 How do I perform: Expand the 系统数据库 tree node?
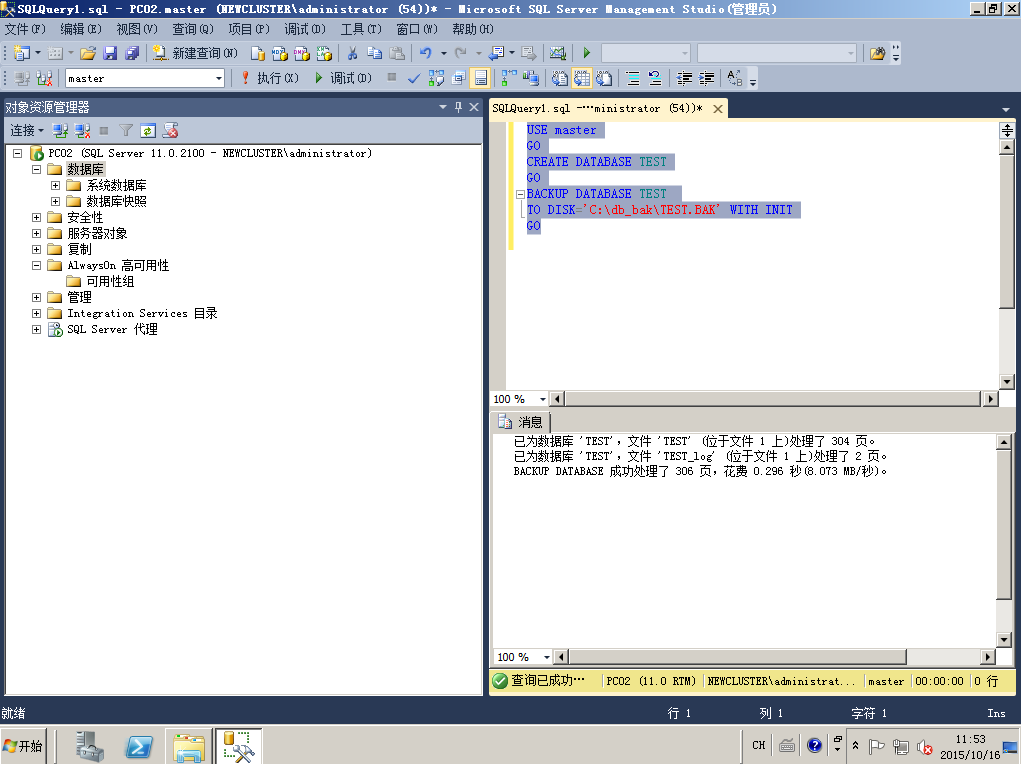[x=56, y=185]
